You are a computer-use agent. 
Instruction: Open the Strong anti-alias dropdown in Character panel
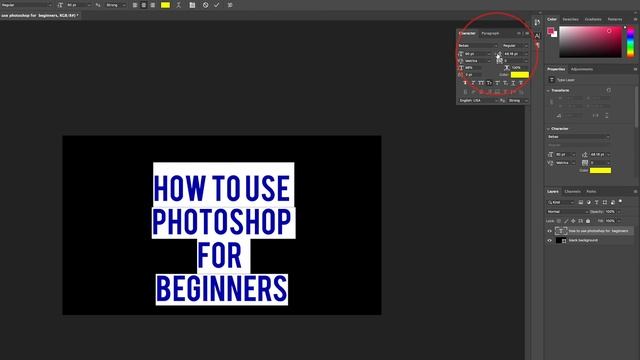pyautogui.click(x=518, y=100)
